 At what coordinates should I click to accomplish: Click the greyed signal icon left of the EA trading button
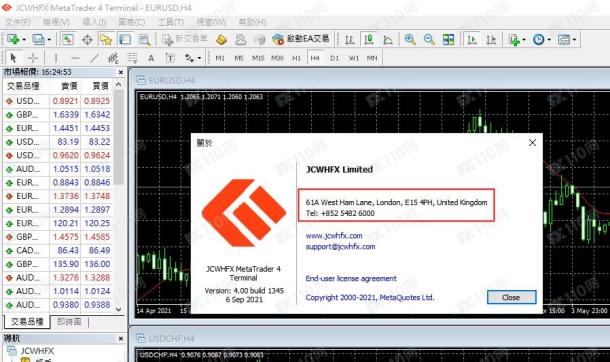pos(259,39)
